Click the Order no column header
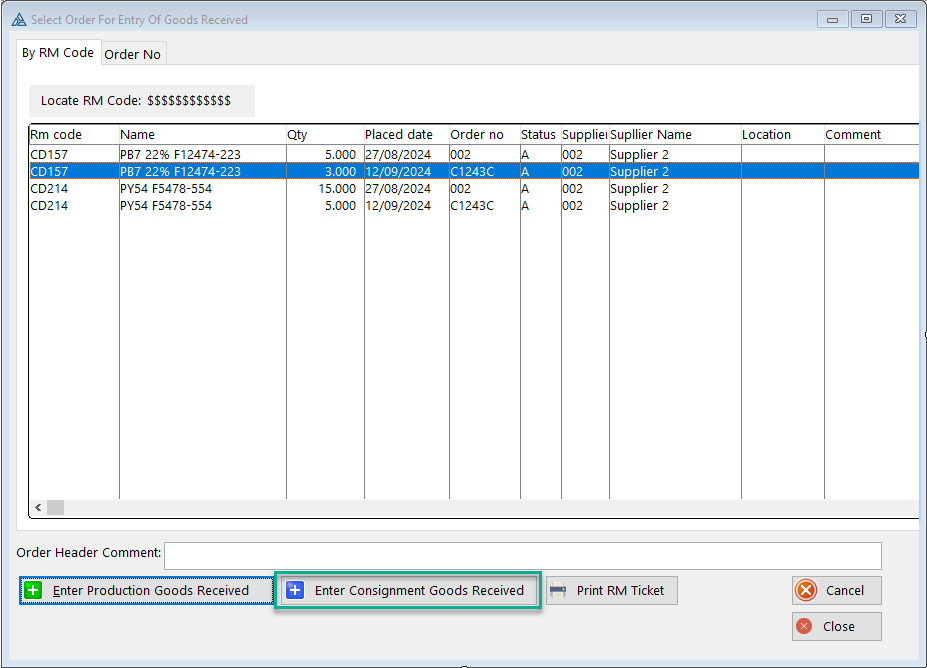This screenshot has height=668, width=927. pyautogui.click(x=485, y=135)
